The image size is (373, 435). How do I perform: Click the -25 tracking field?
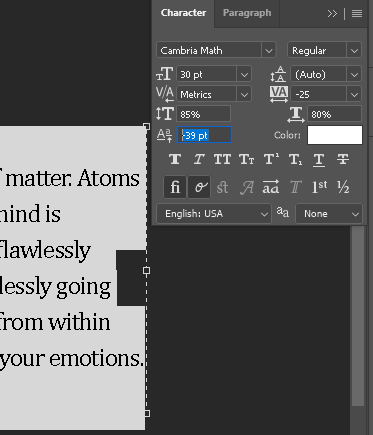point(318,94)
